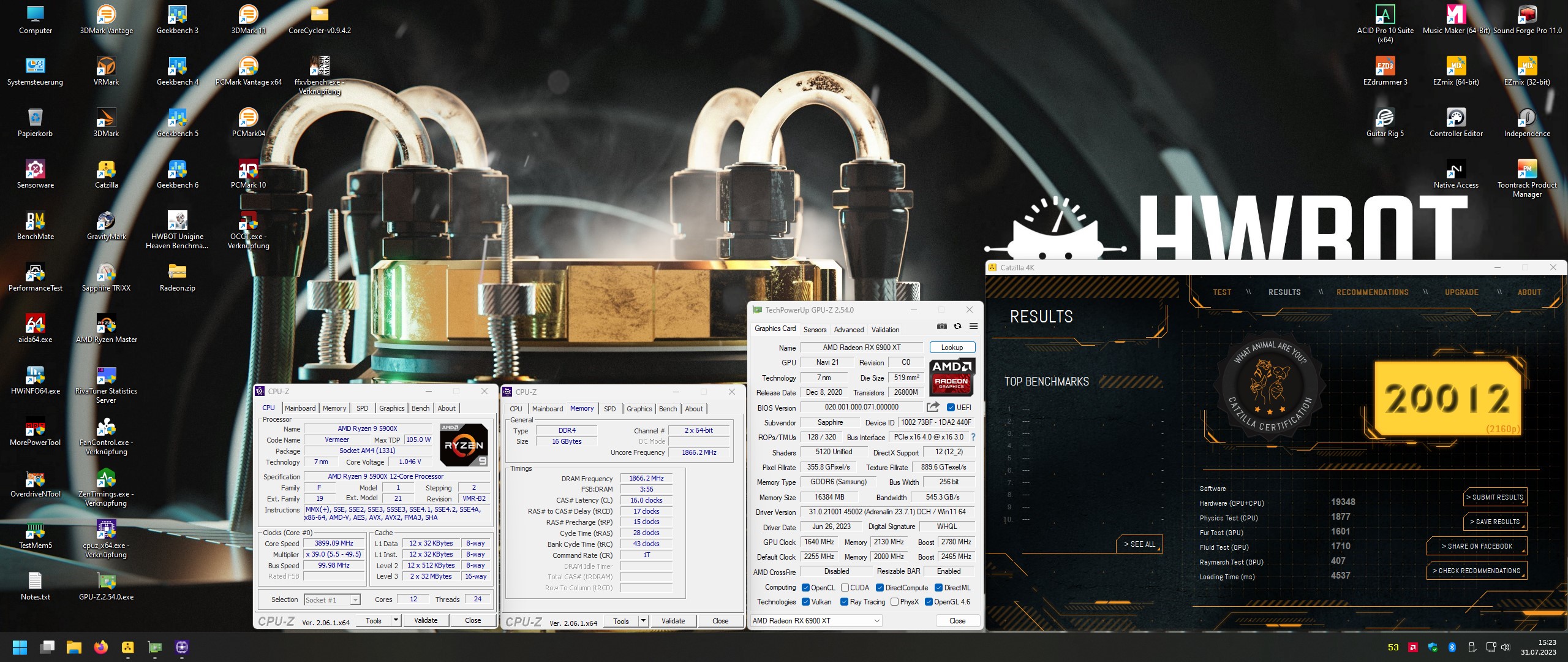
Task: Open the EZdrummer 3 desktop icon
Action: click(x=1385, y=71)
